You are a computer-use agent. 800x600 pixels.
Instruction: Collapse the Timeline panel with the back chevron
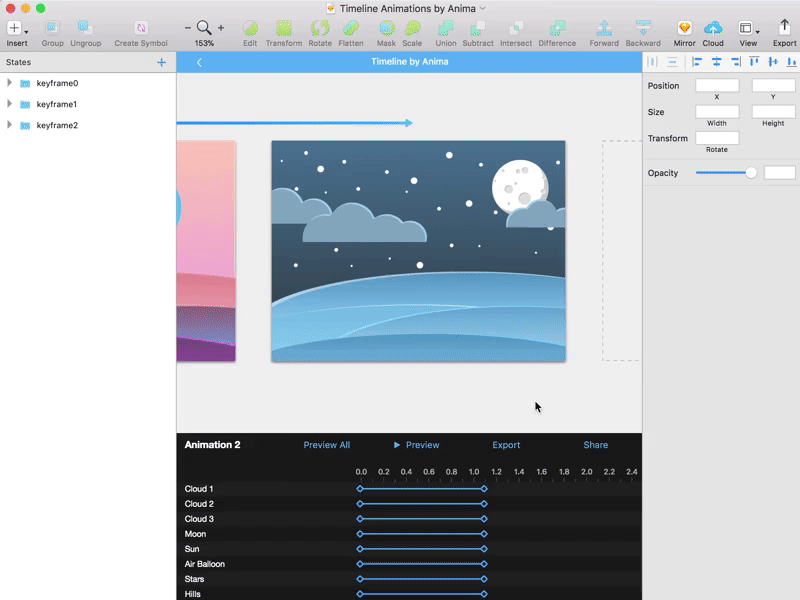click(198, 61)
